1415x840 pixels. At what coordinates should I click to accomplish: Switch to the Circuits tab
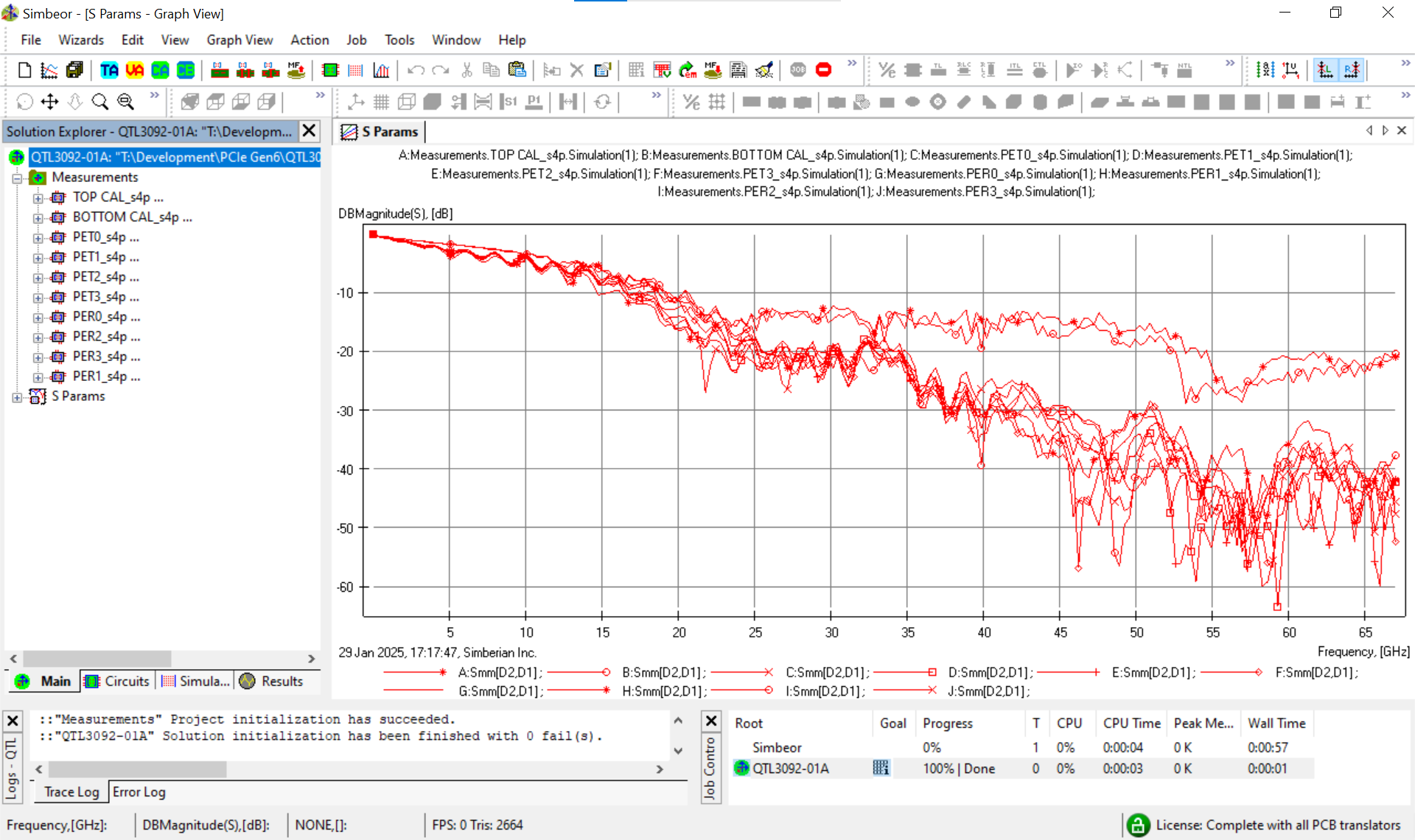click(118, 681)
